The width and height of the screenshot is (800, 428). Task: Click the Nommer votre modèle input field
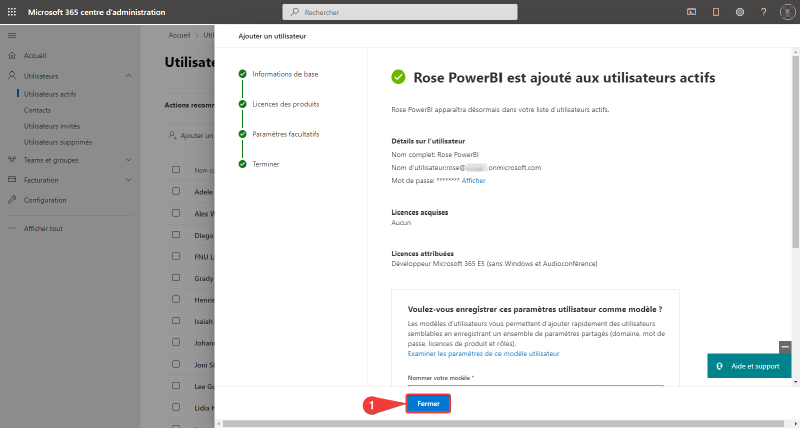pos(536,388)
